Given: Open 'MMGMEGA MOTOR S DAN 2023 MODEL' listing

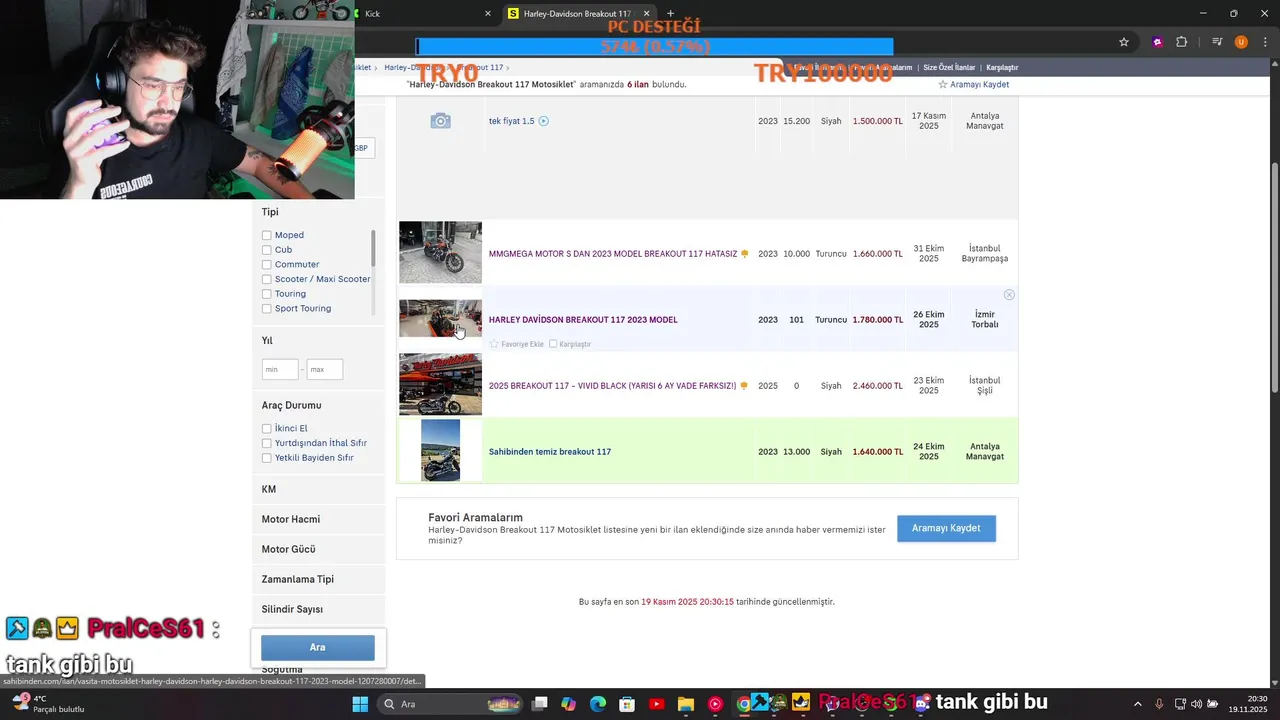Looking at the screenshot, I should (x=613, y=254).
